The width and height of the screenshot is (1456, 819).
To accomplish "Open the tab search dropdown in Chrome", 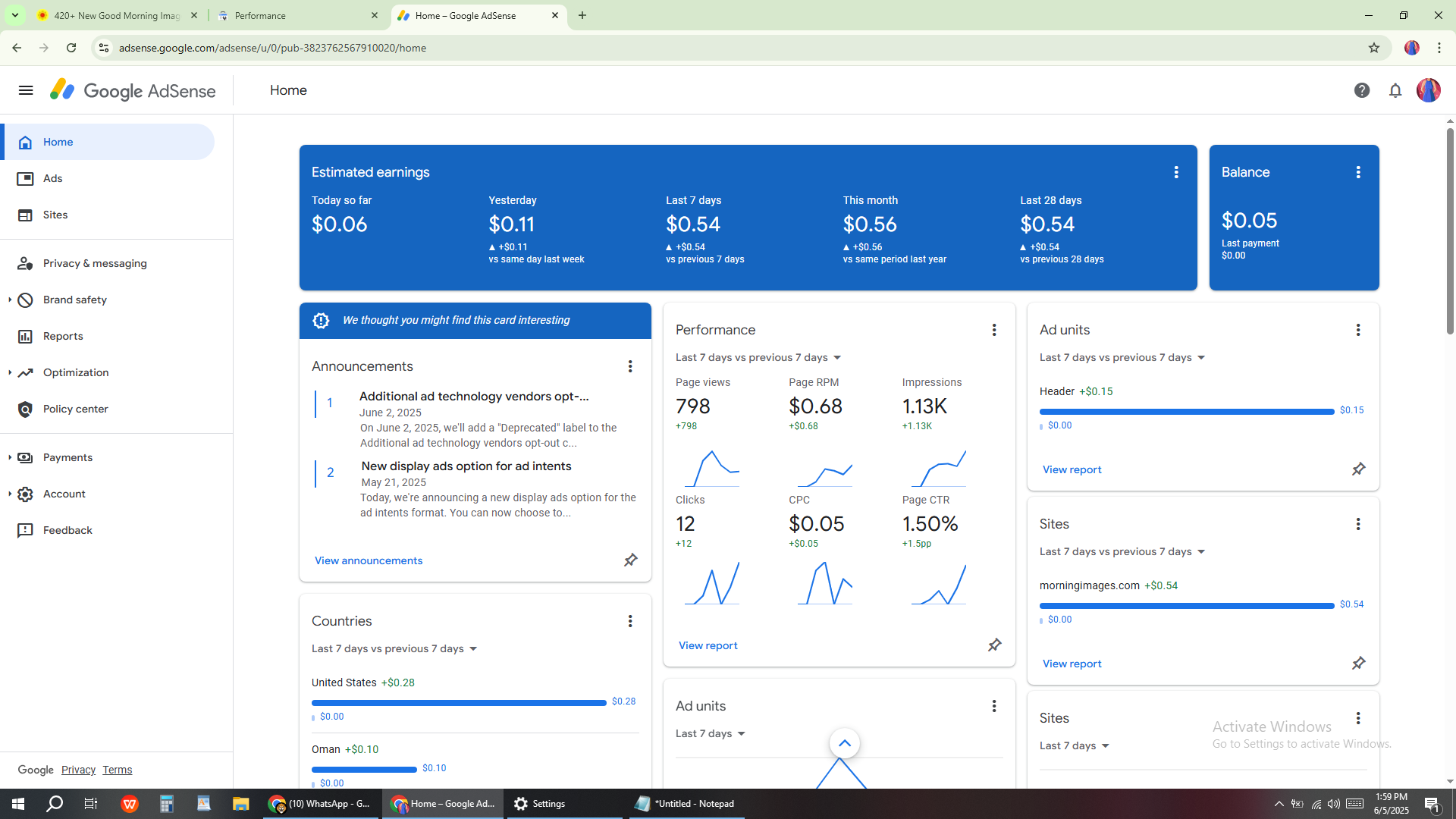I will coord(14,15).
